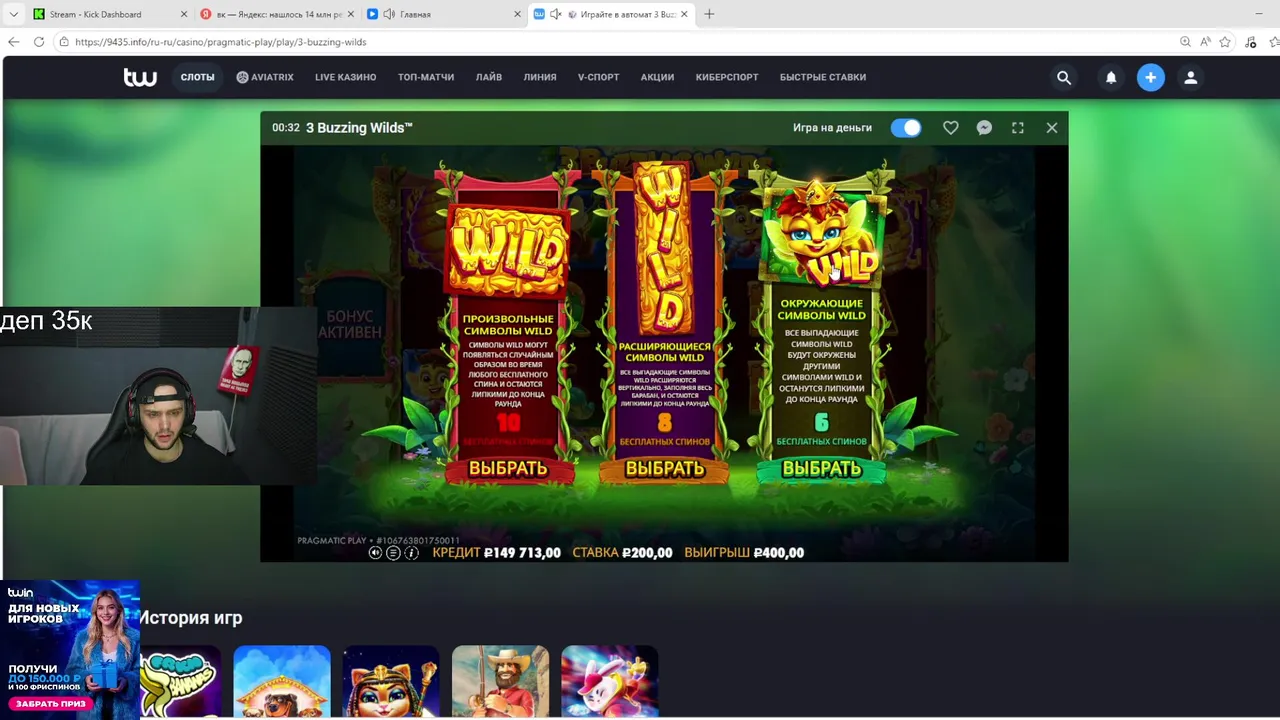Reload the page
The width and height of the screenshot is (1280, 720).
(39, 42)
